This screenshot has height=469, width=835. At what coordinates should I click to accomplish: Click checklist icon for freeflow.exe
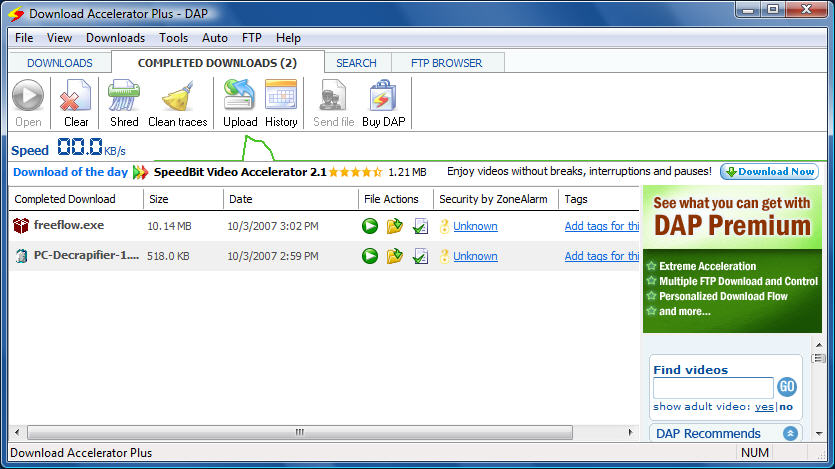click(x=420, y=226)
